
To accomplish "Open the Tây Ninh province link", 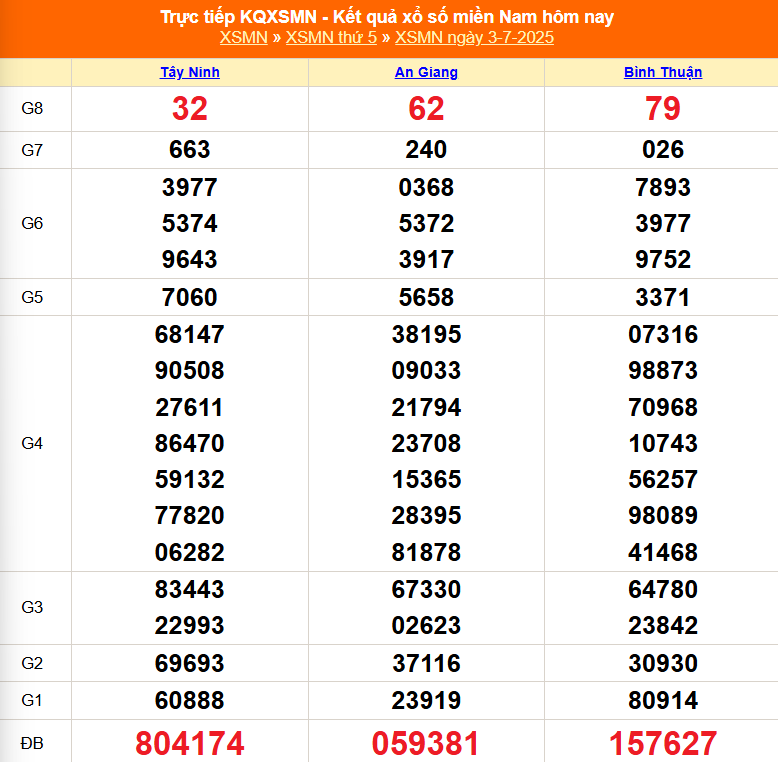I will tap(190, 72).
